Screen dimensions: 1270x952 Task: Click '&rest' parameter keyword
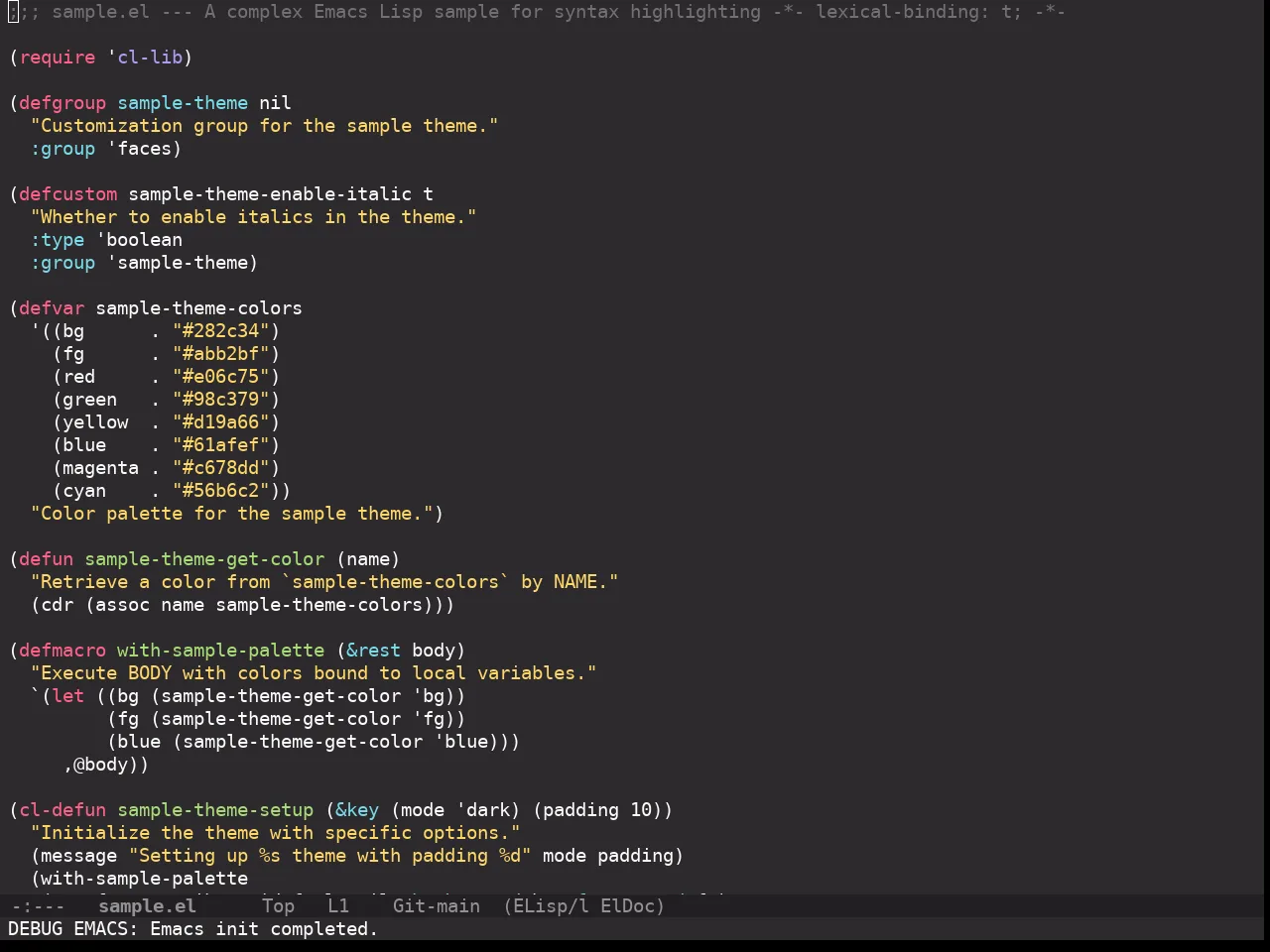pyautogui.click(x=373, y=651)
